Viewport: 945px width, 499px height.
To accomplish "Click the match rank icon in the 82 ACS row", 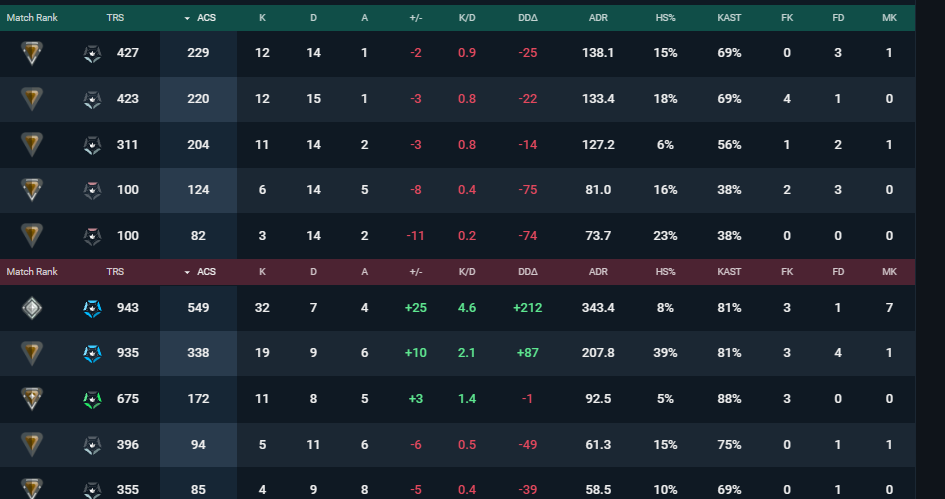I will point(32,236).
